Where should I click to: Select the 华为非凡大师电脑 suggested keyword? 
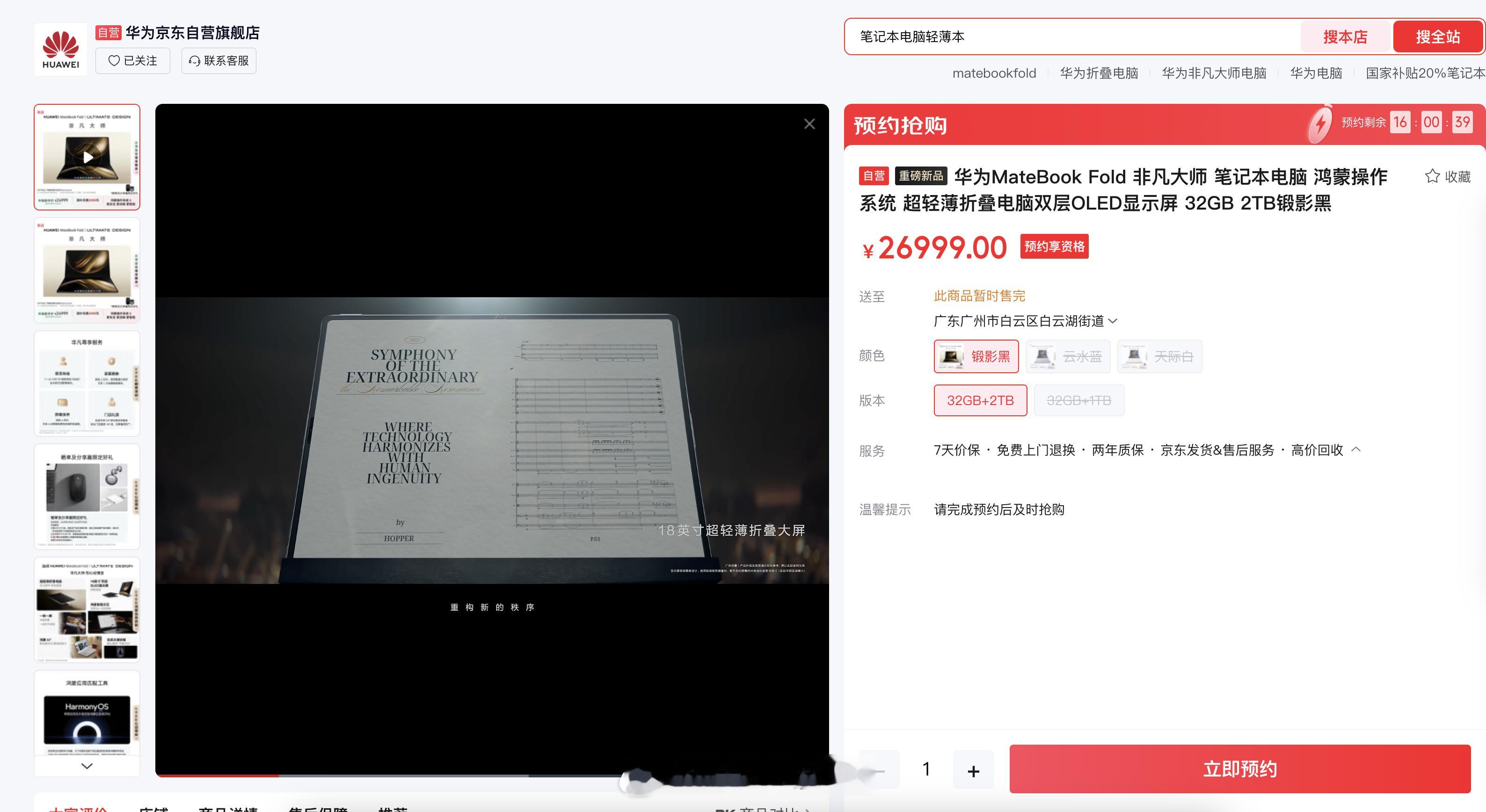tap(1214, 73)
